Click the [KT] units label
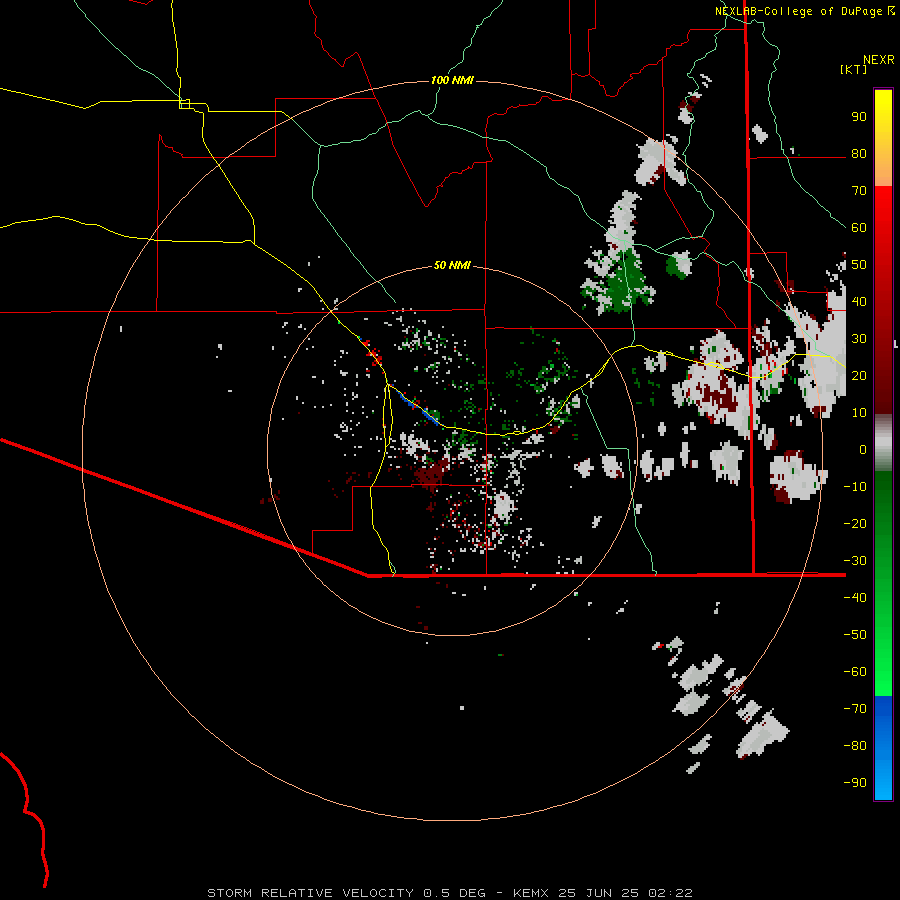The height and width of the screenshot is (900, 900). pyautogui.click(x=853, y=69)
